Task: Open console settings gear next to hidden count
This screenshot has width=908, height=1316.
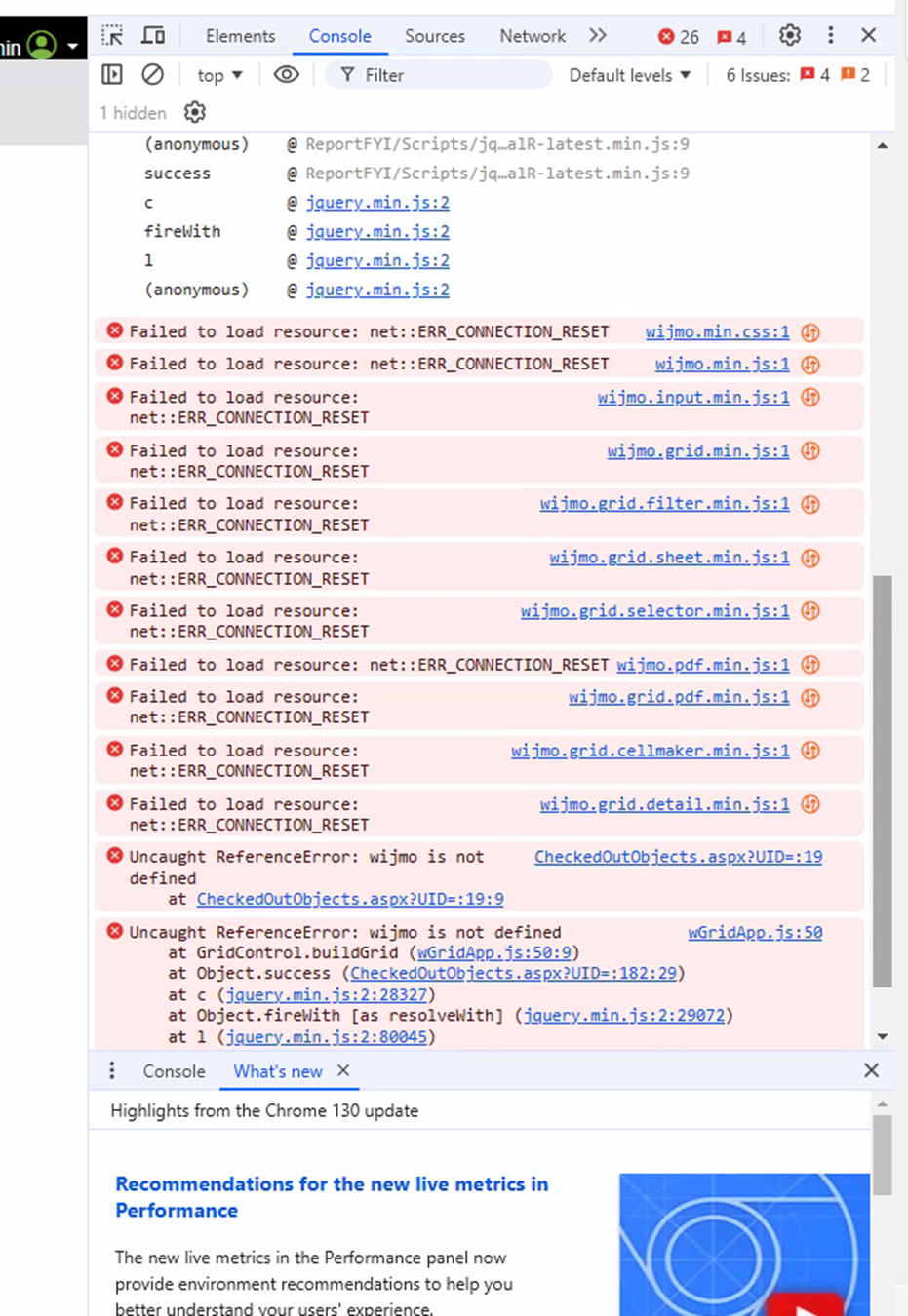Action: coord(195,112)
